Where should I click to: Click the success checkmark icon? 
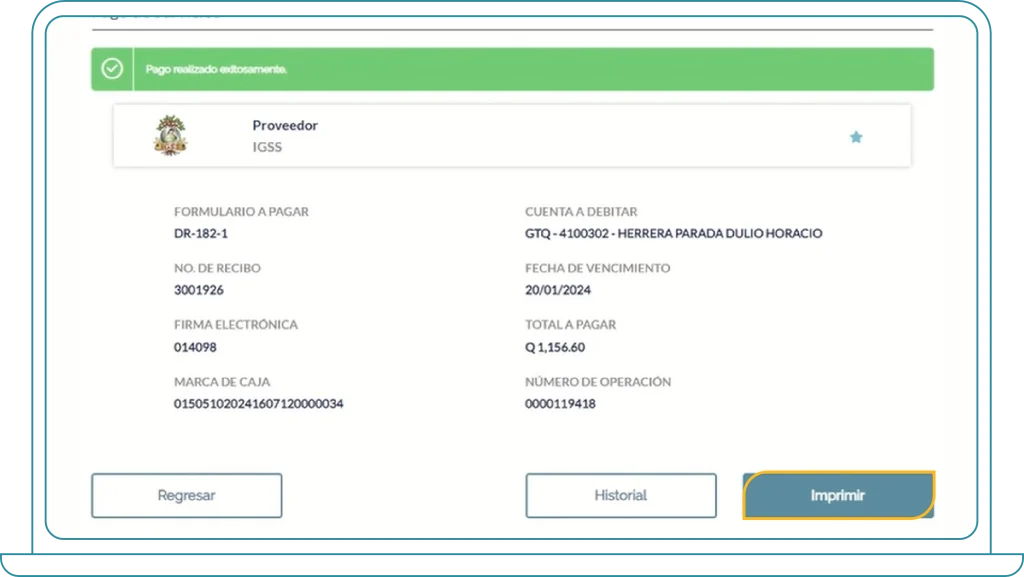pyautogui.click(x=112, y=69)
